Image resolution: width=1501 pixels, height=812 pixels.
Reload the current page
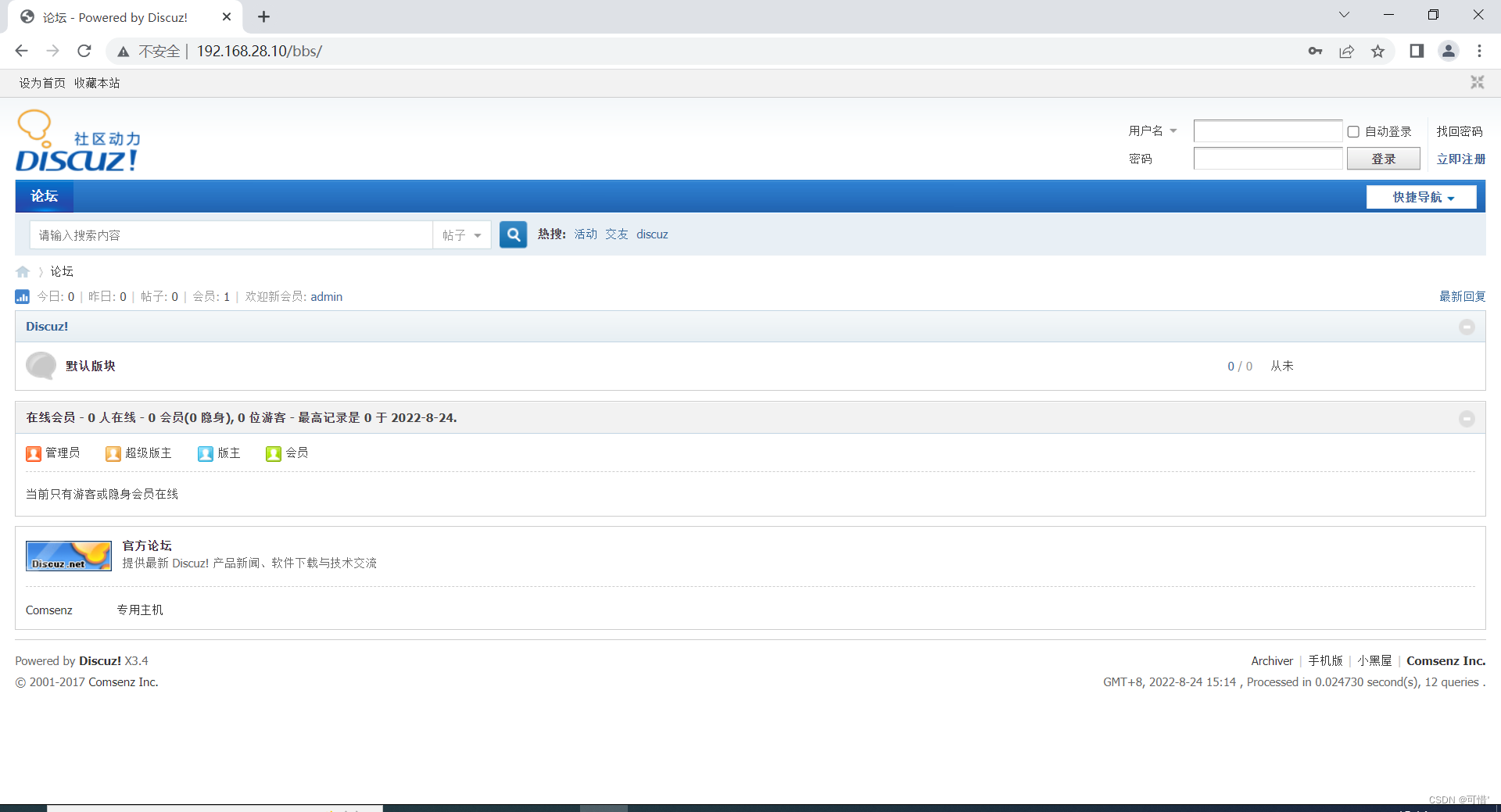[x=84, y=51]
